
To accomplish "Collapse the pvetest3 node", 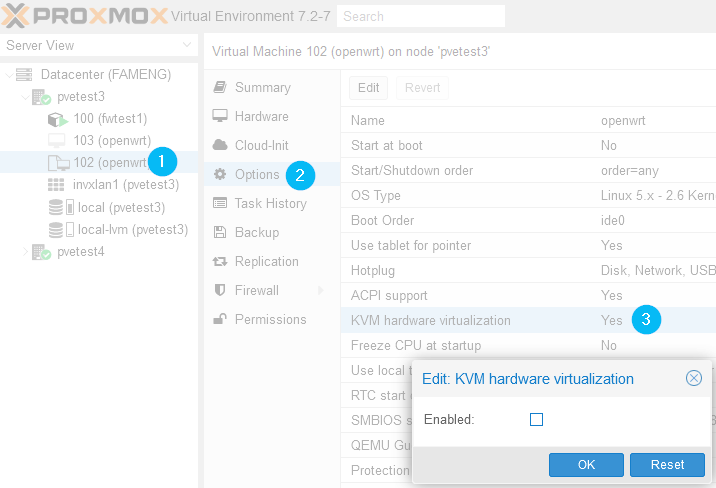I will [x=26, y=97].
